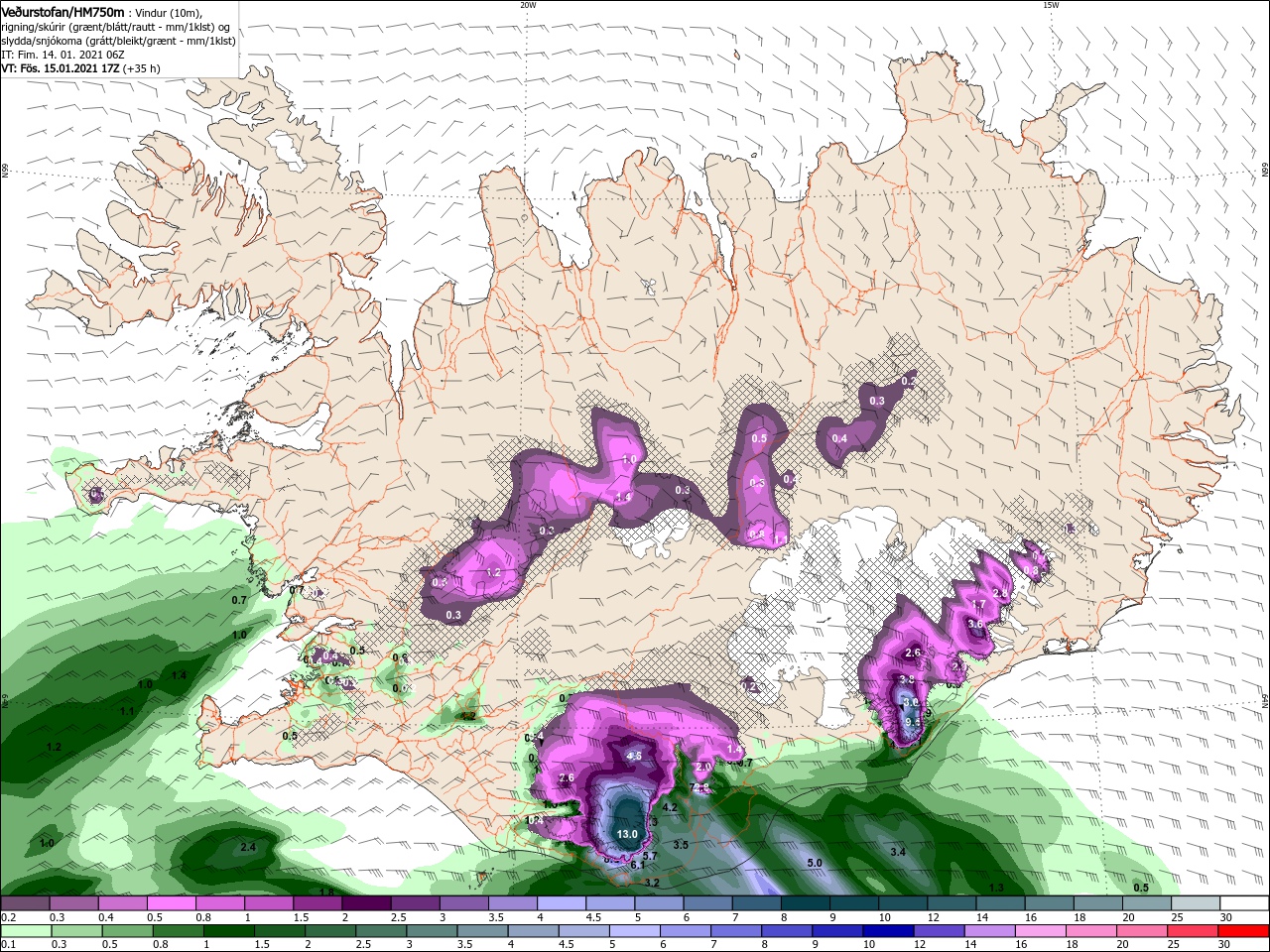Click the 2.0 value in the southern snow area

(x=703, y=767)
